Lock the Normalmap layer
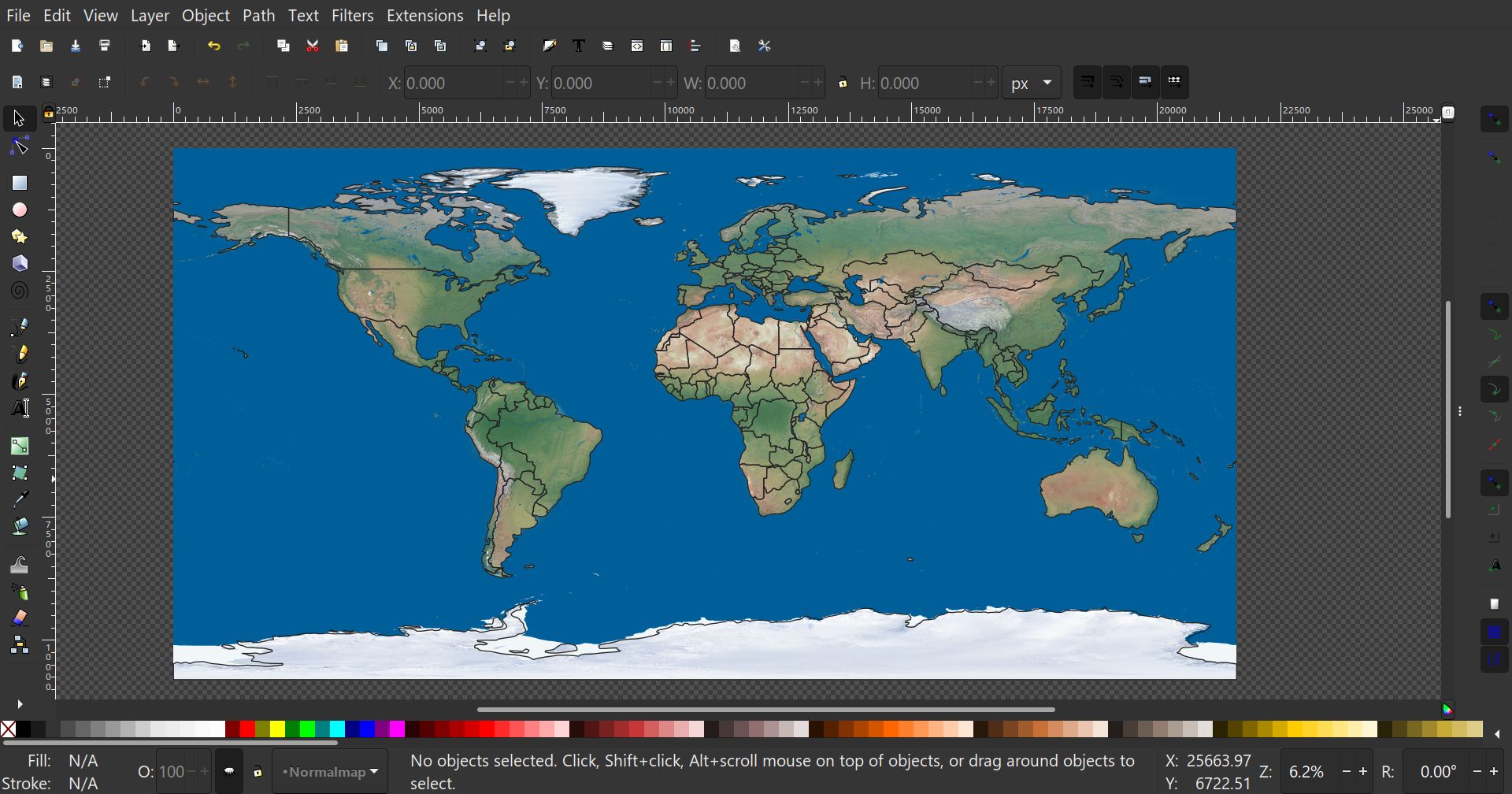 (x=258, y=771)
